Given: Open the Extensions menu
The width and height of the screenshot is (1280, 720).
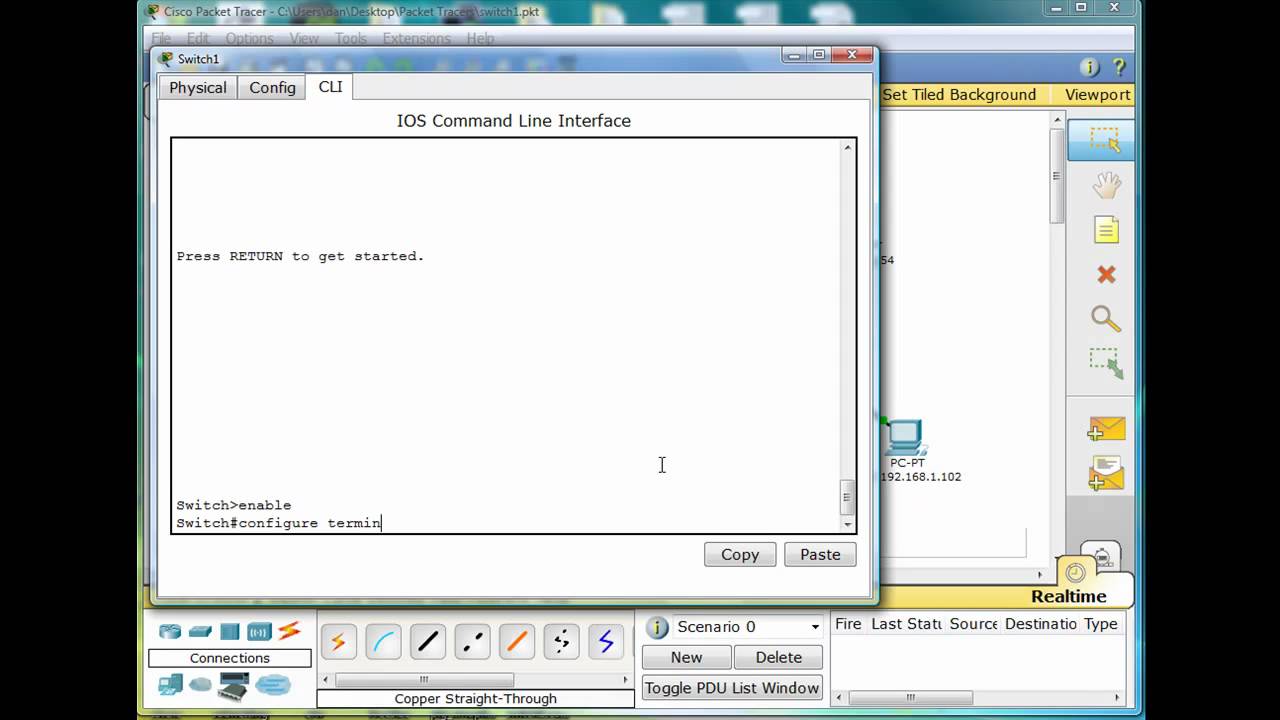Looking at the screenshot, I should click(x=416, y=38).
